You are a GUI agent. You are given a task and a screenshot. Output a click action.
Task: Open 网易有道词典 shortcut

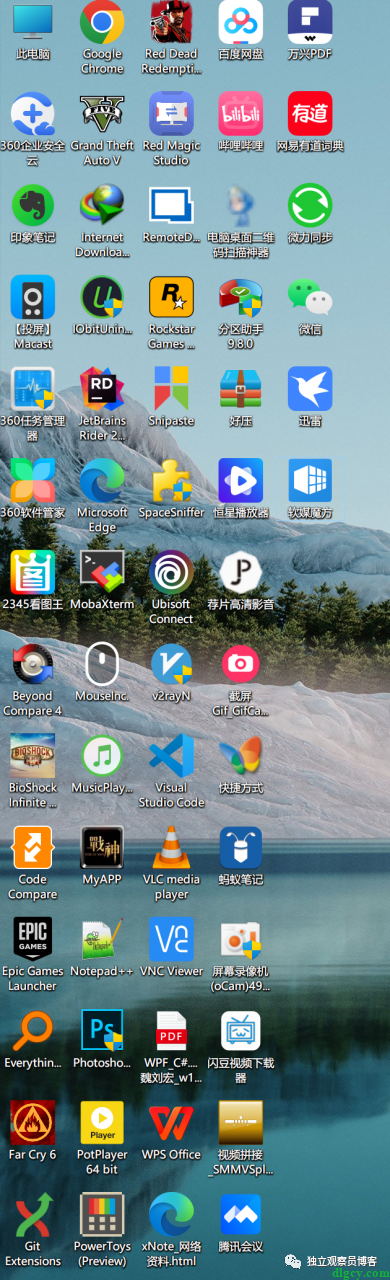tap(310, 114)
